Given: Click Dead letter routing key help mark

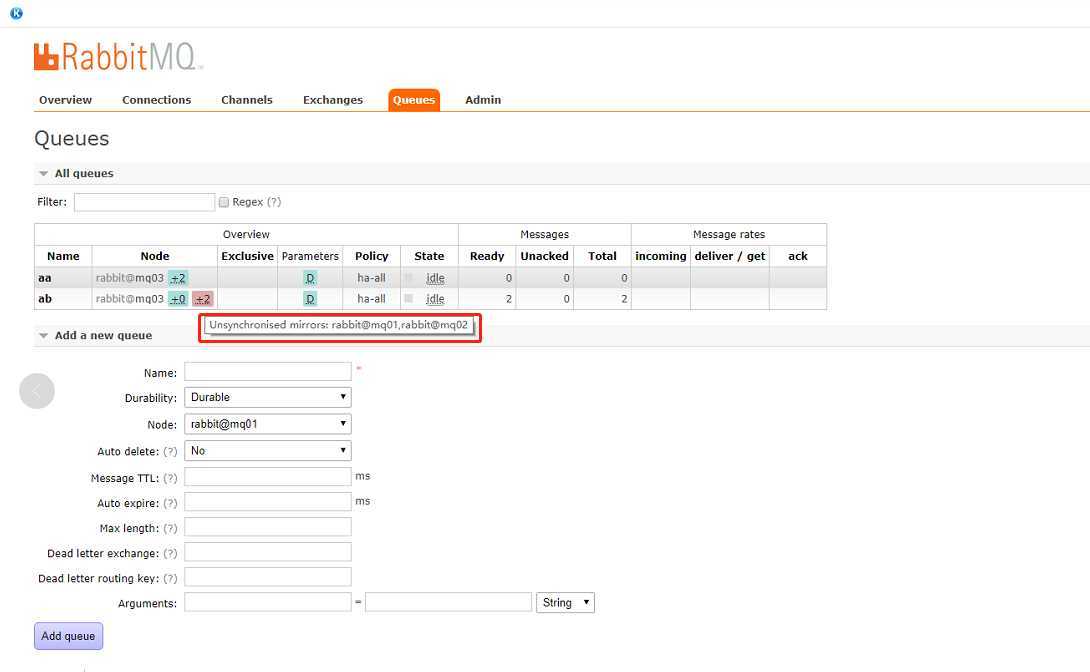Looking at the screenshot, I should click(x=170, y=578).
